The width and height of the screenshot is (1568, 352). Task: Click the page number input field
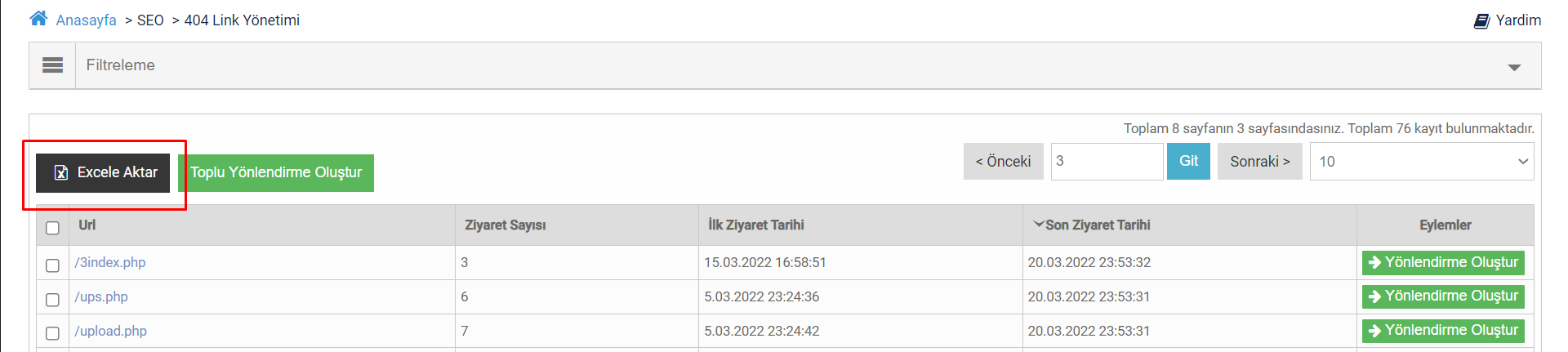[1106, 162]
